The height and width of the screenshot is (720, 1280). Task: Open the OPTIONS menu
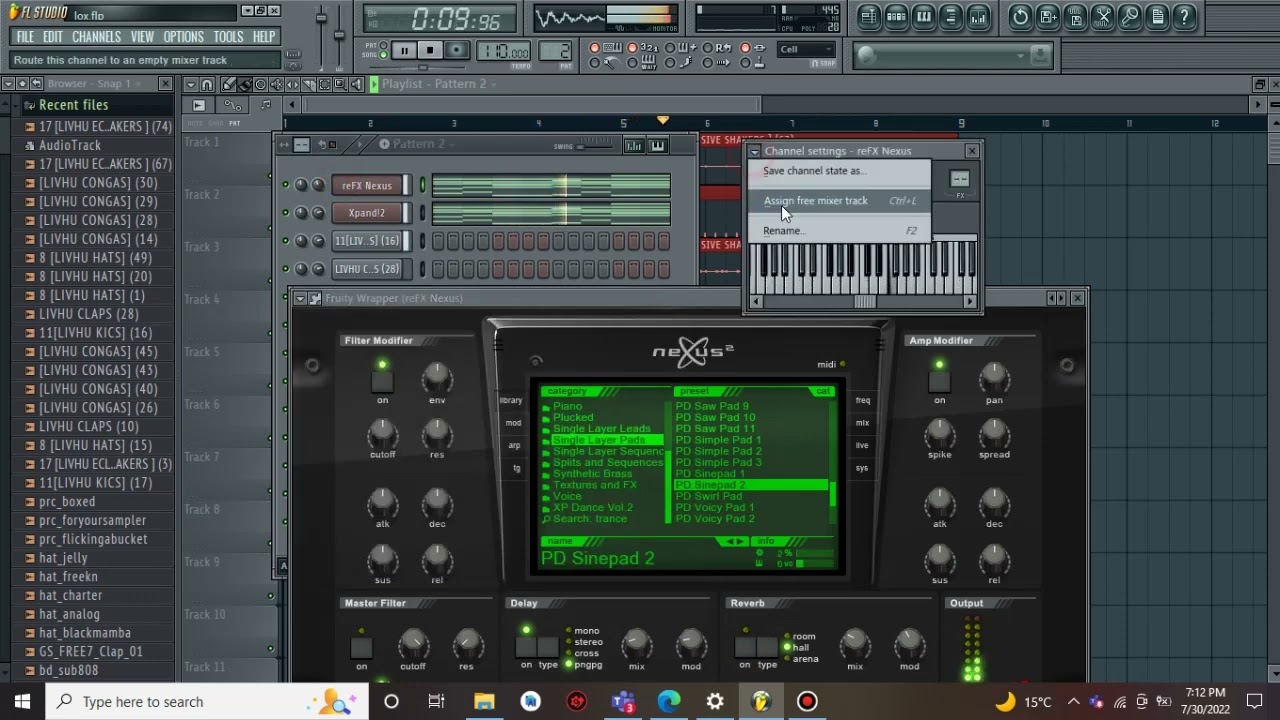183,37
